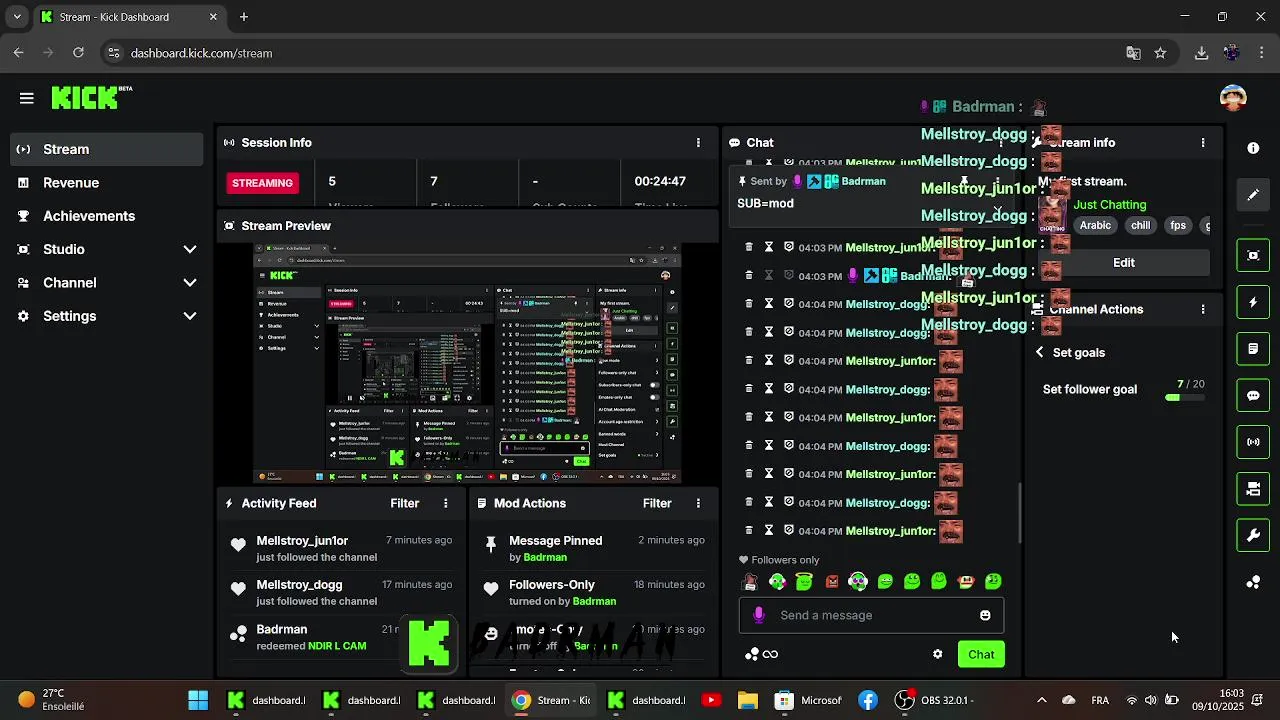Open the Just Chatting category link
This screenshot has width=1280, height=720.
click(x=1110, y=204)
